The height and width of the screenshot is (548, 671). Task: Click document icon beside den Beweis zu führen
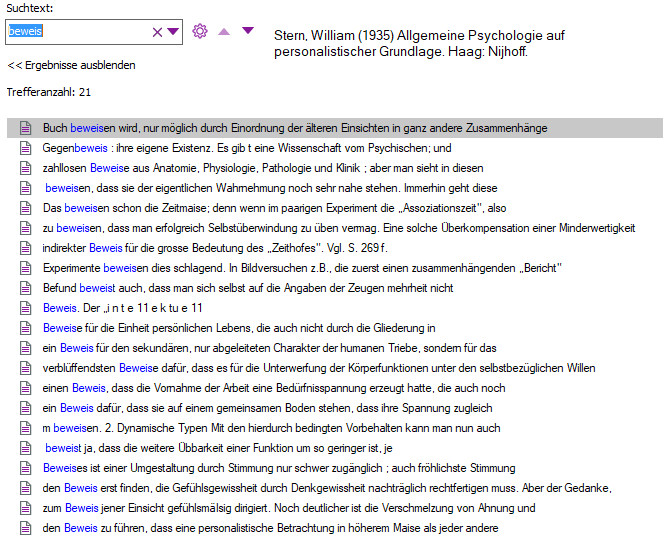point(26,528)
